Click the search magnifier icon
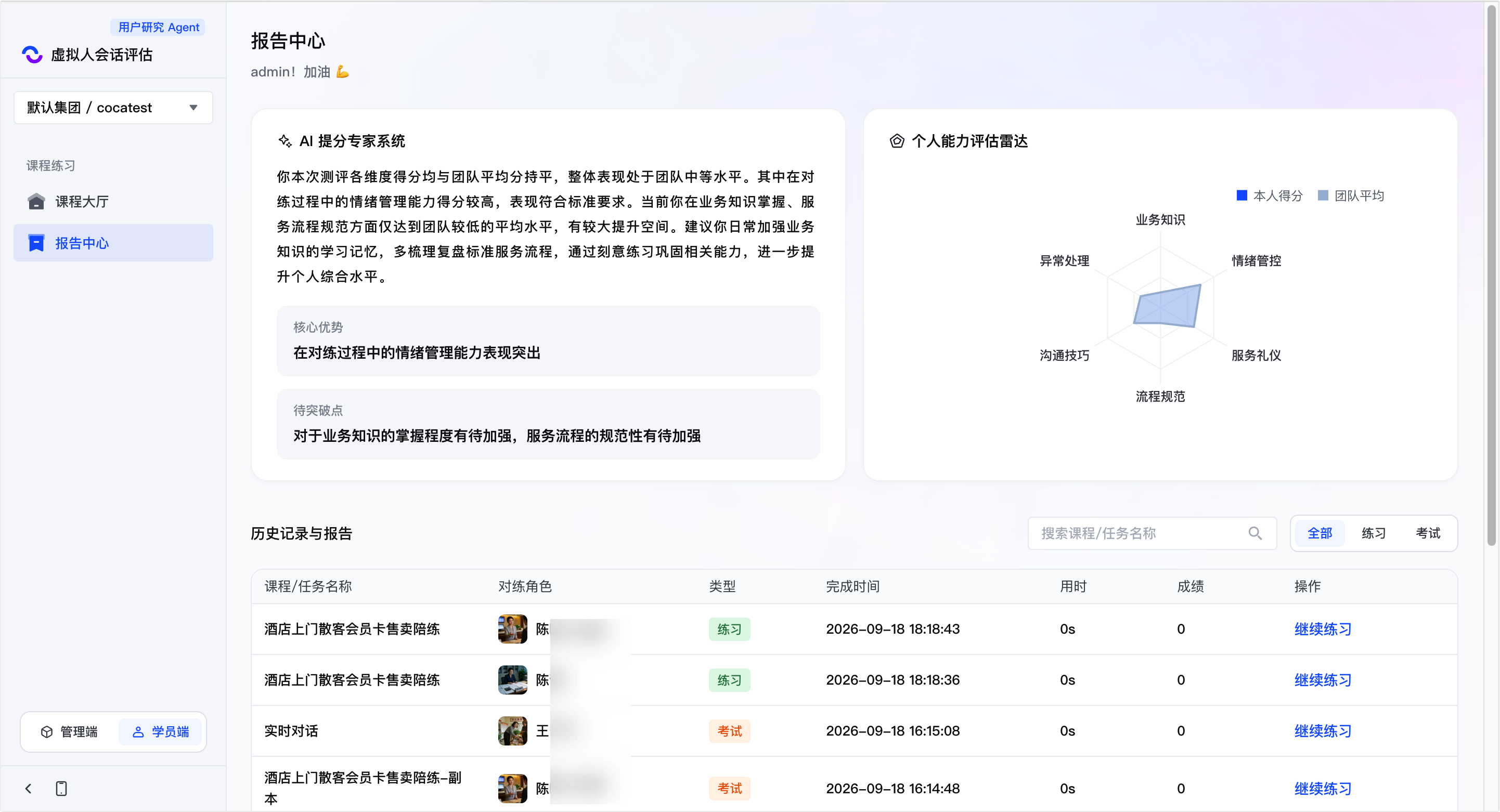1500x812 pixels. click(1255, 533)
